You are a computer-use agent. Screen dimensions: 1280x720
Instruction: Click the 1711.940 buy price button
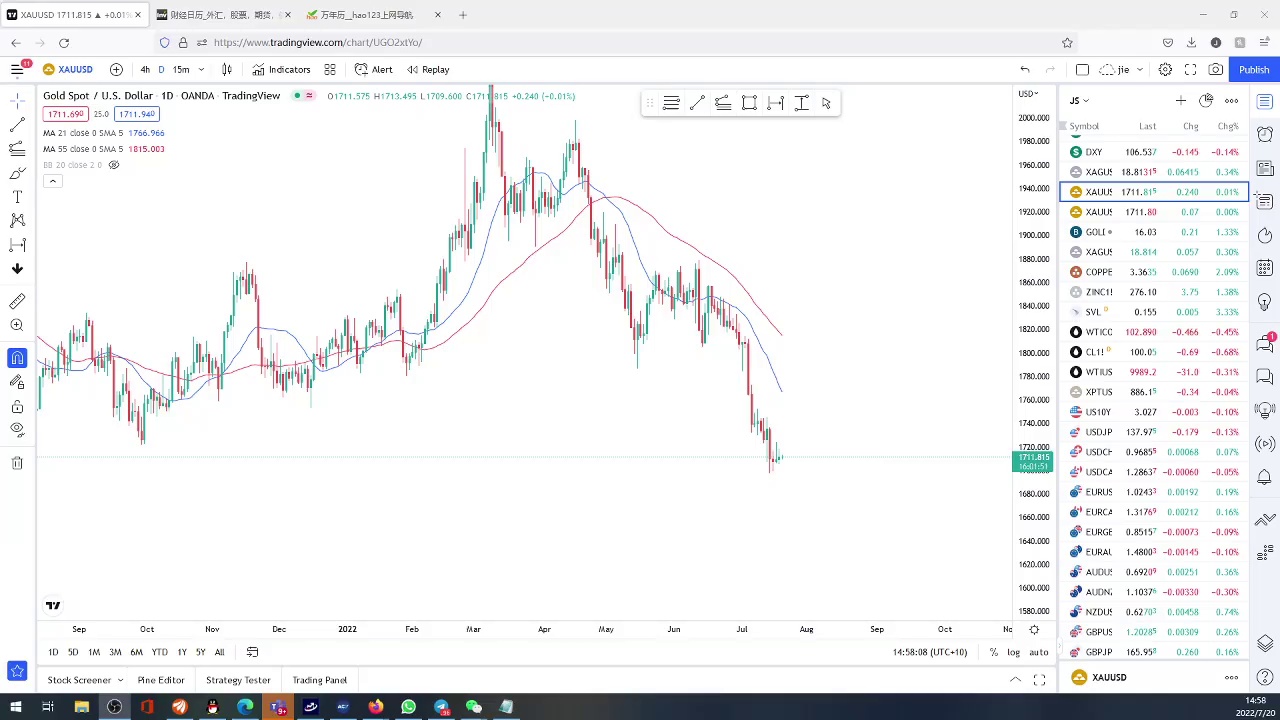point(137,114)
